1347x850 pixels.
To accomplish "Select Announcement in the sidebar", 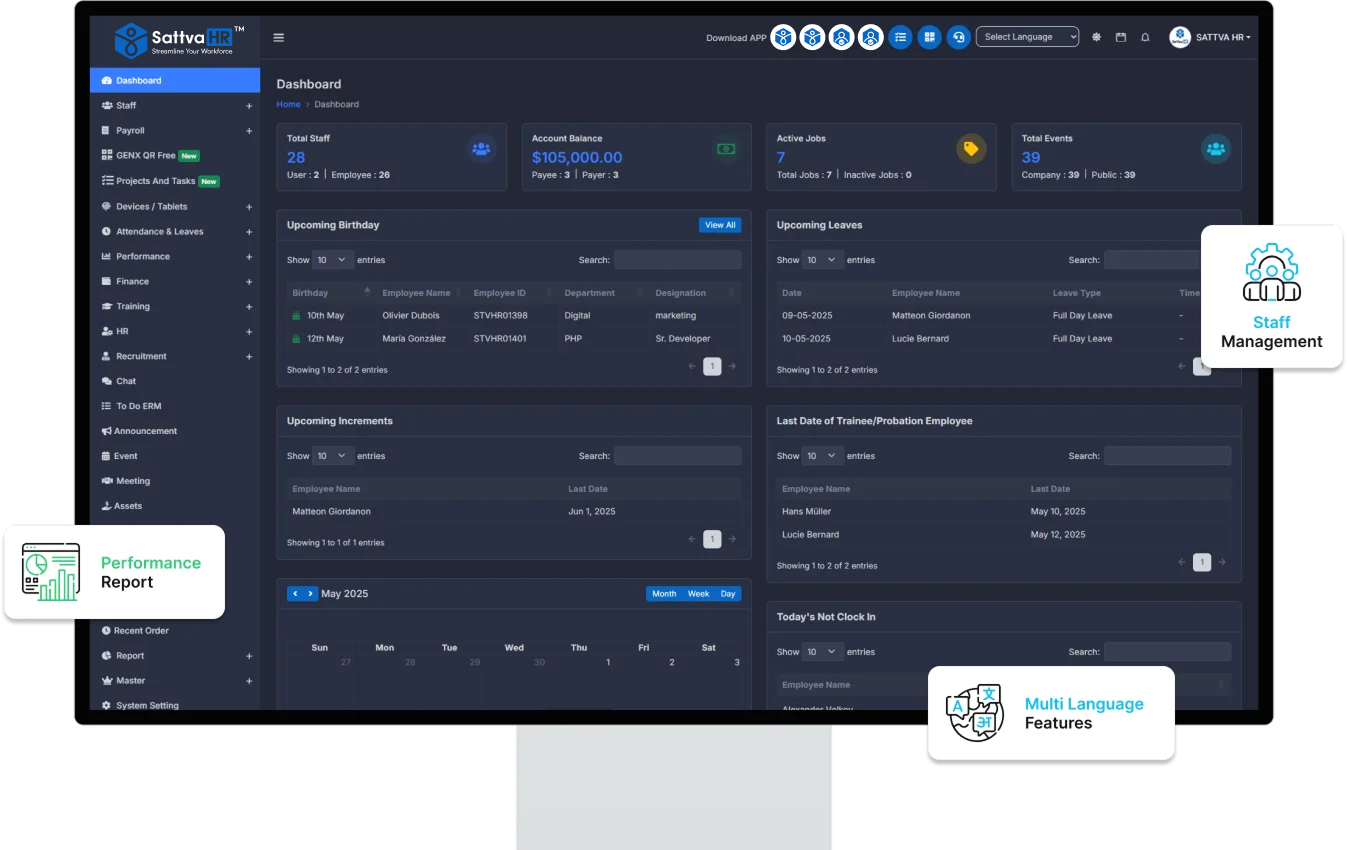I will pos(145,431).
